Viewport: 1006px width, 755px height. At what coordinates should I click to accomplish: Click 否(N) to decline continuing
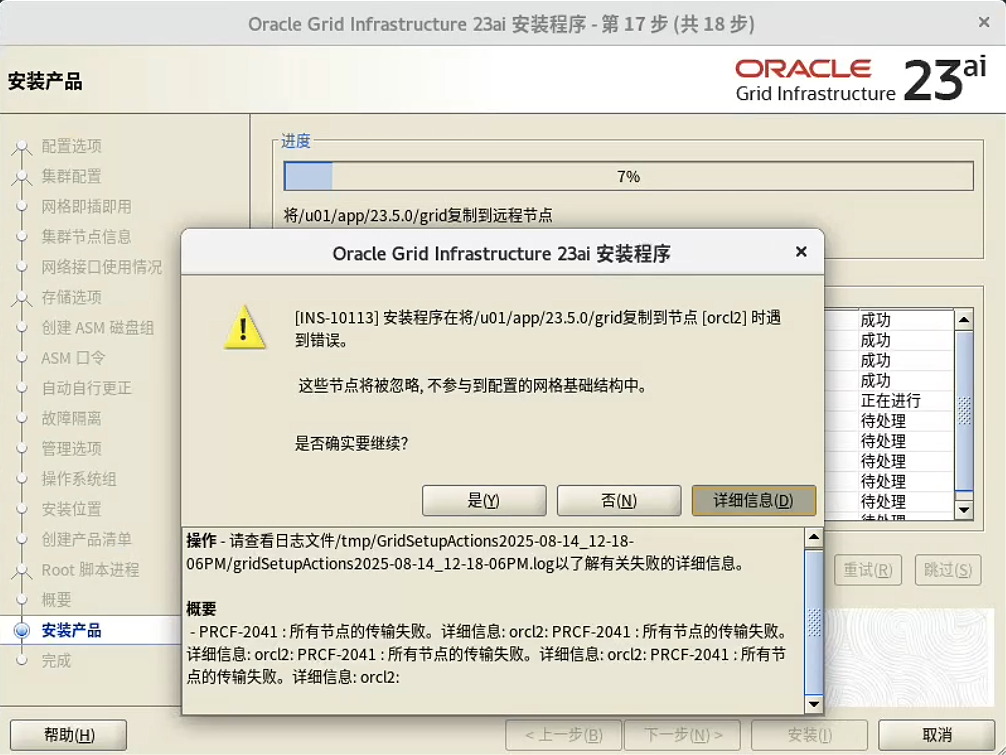pos(619,500)
